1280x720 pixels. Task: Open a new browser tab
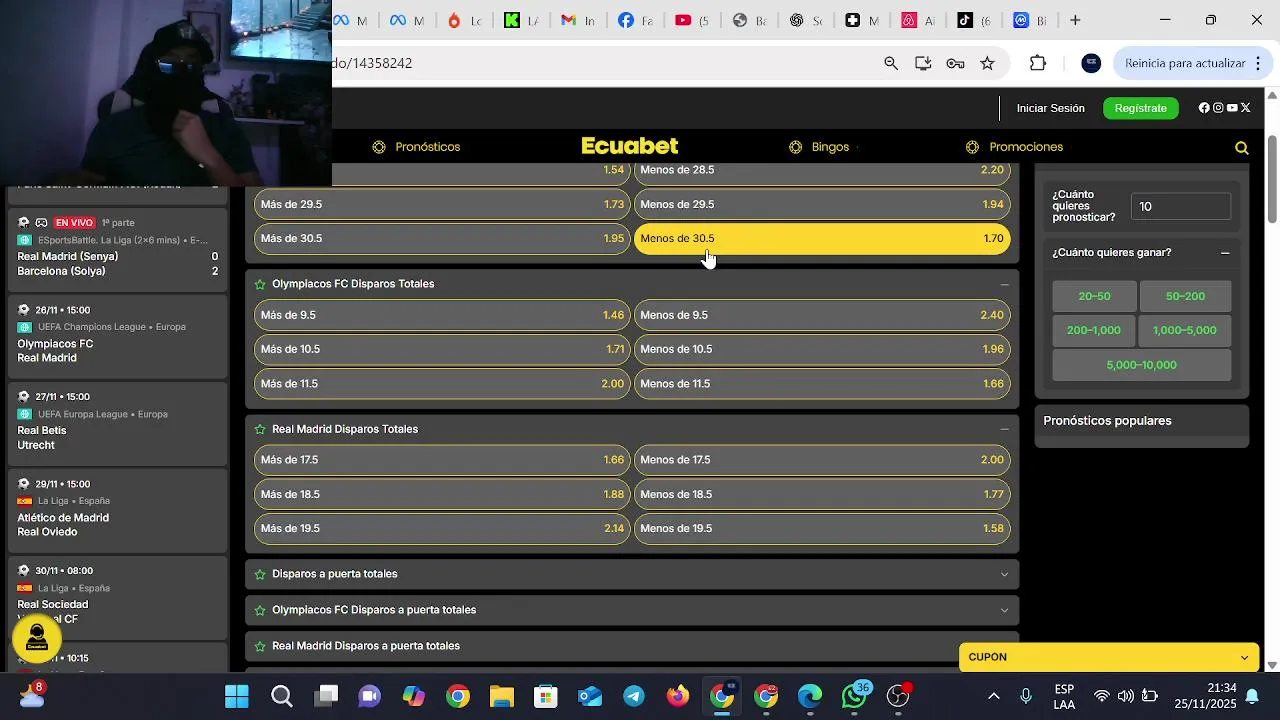(1075, 20)
